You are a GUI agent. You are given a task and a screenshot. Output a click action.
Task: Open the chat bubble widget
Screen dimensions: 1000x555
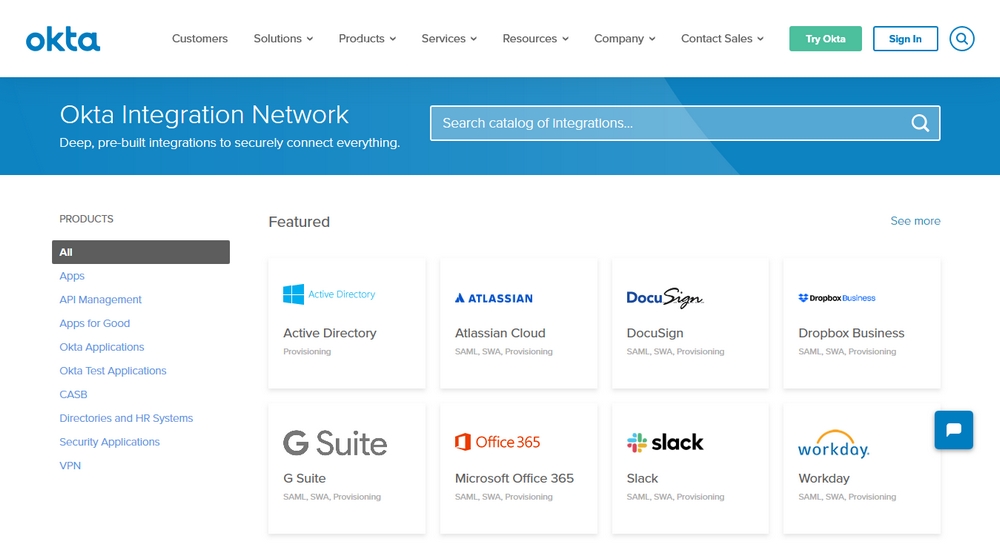point(953,430)
